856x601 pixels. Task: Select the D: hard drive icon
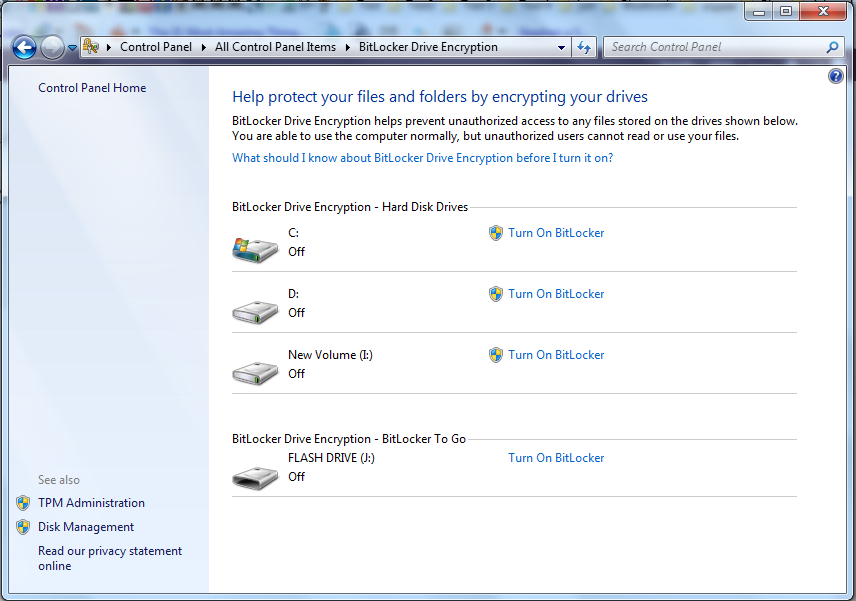click(255, 312)
